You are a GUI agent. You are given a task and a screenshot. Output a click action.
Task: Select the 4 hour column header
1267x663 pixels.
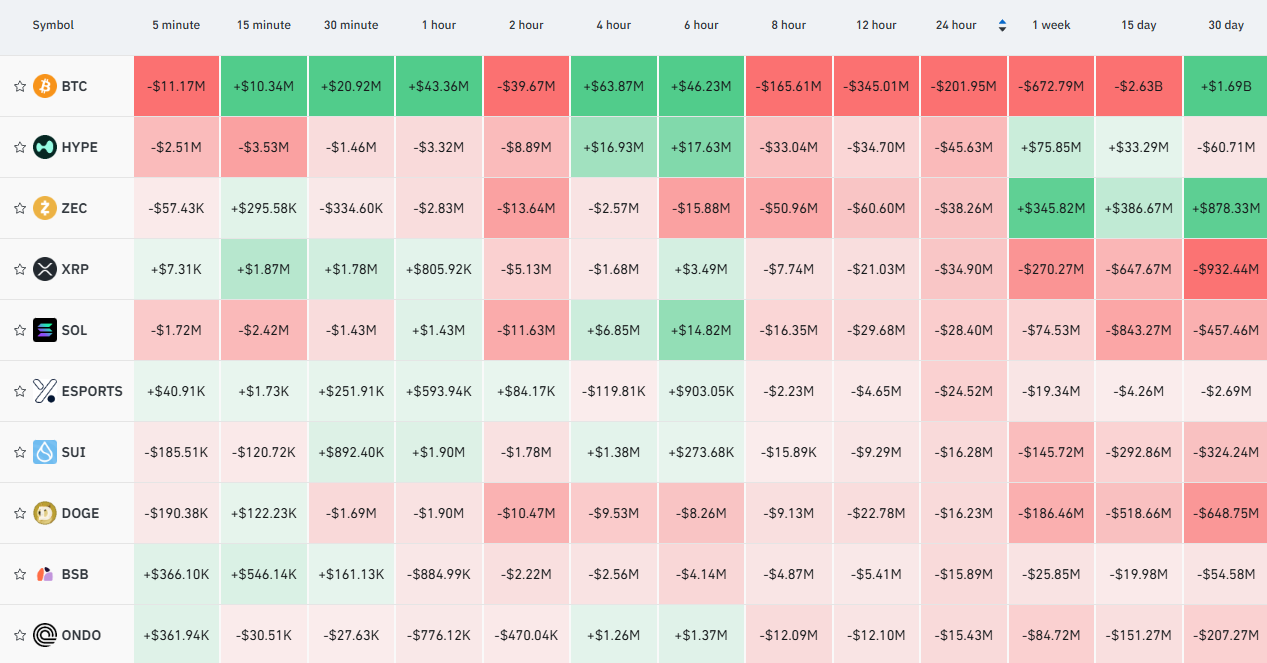point(613,25)
